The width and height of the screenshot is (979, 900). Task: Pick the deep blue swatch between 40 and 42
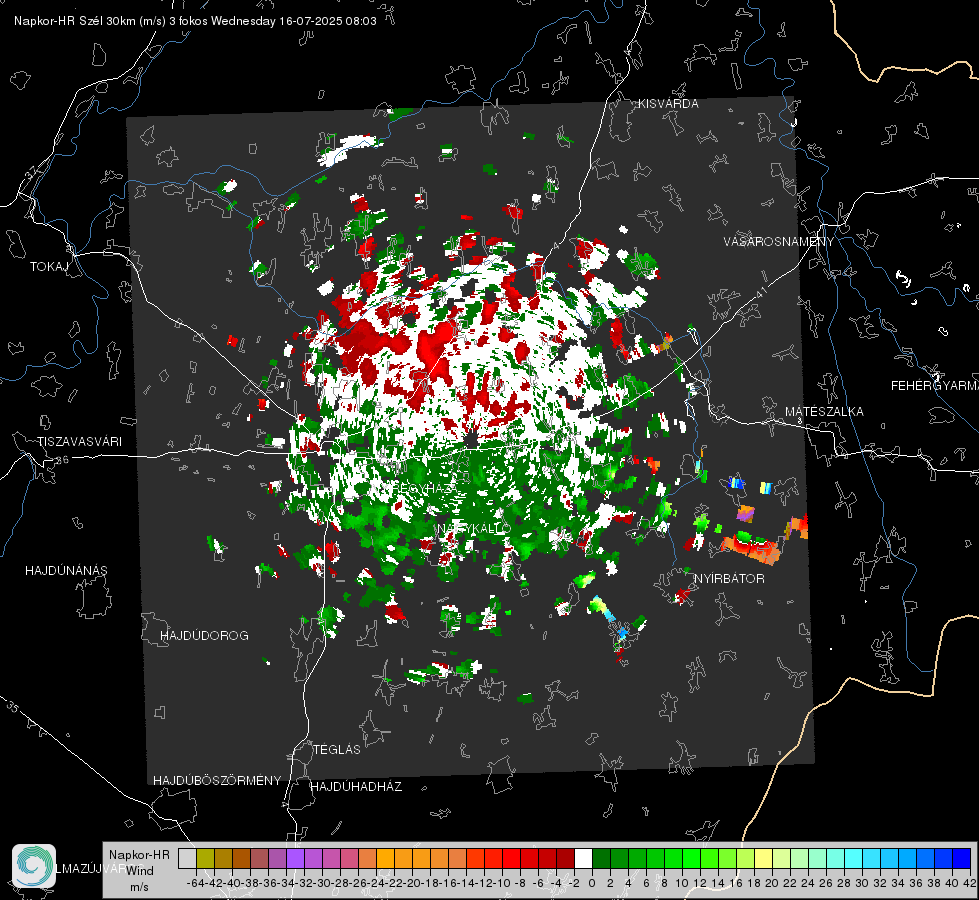(962, 858)
